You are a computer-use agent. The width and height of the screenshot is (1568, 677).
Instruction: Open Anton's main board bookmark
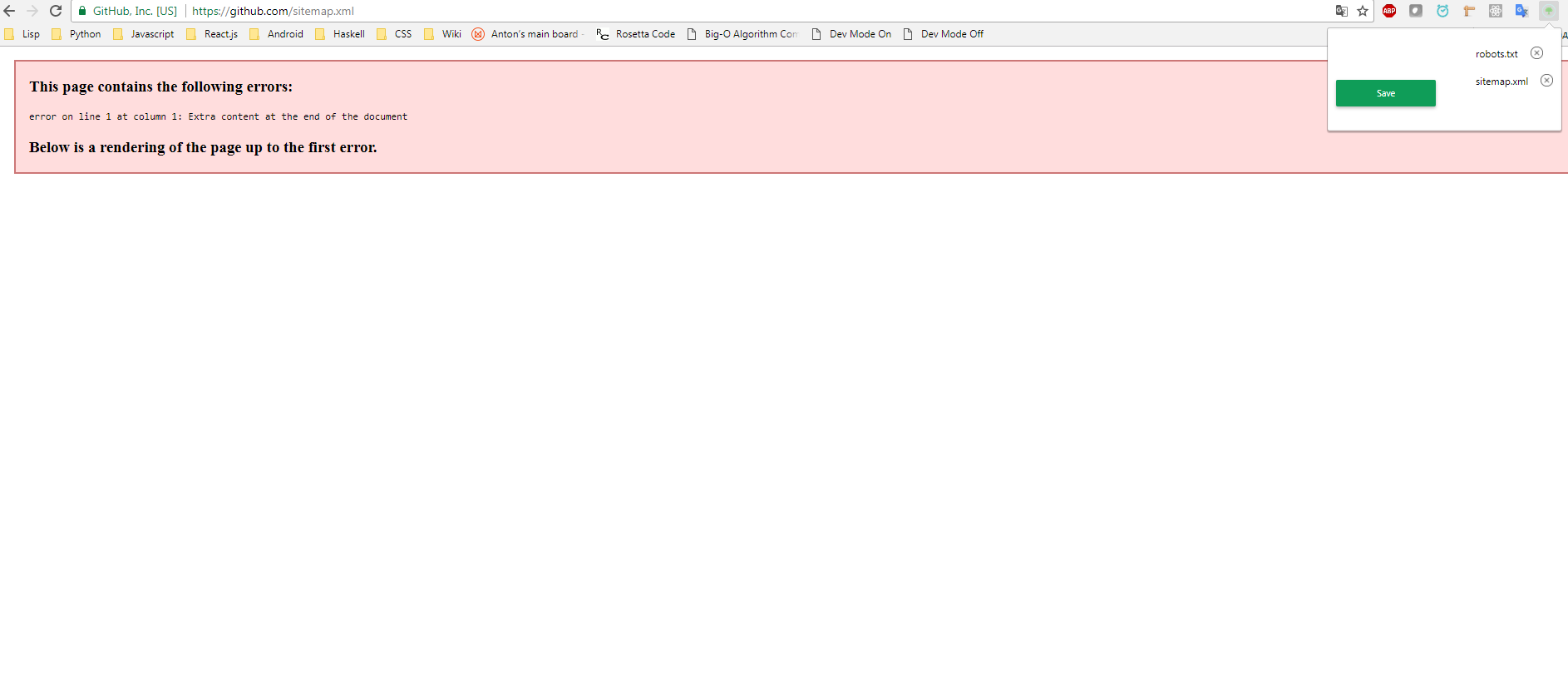[528, 34]
